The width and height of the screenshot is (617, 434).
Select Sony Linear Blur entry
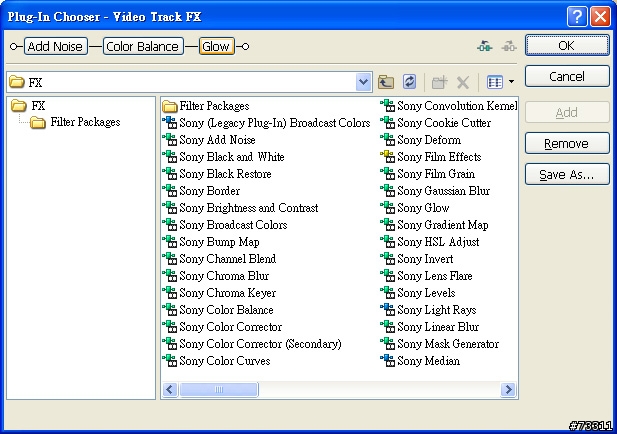pyautogui.click(x=430, y=326)
